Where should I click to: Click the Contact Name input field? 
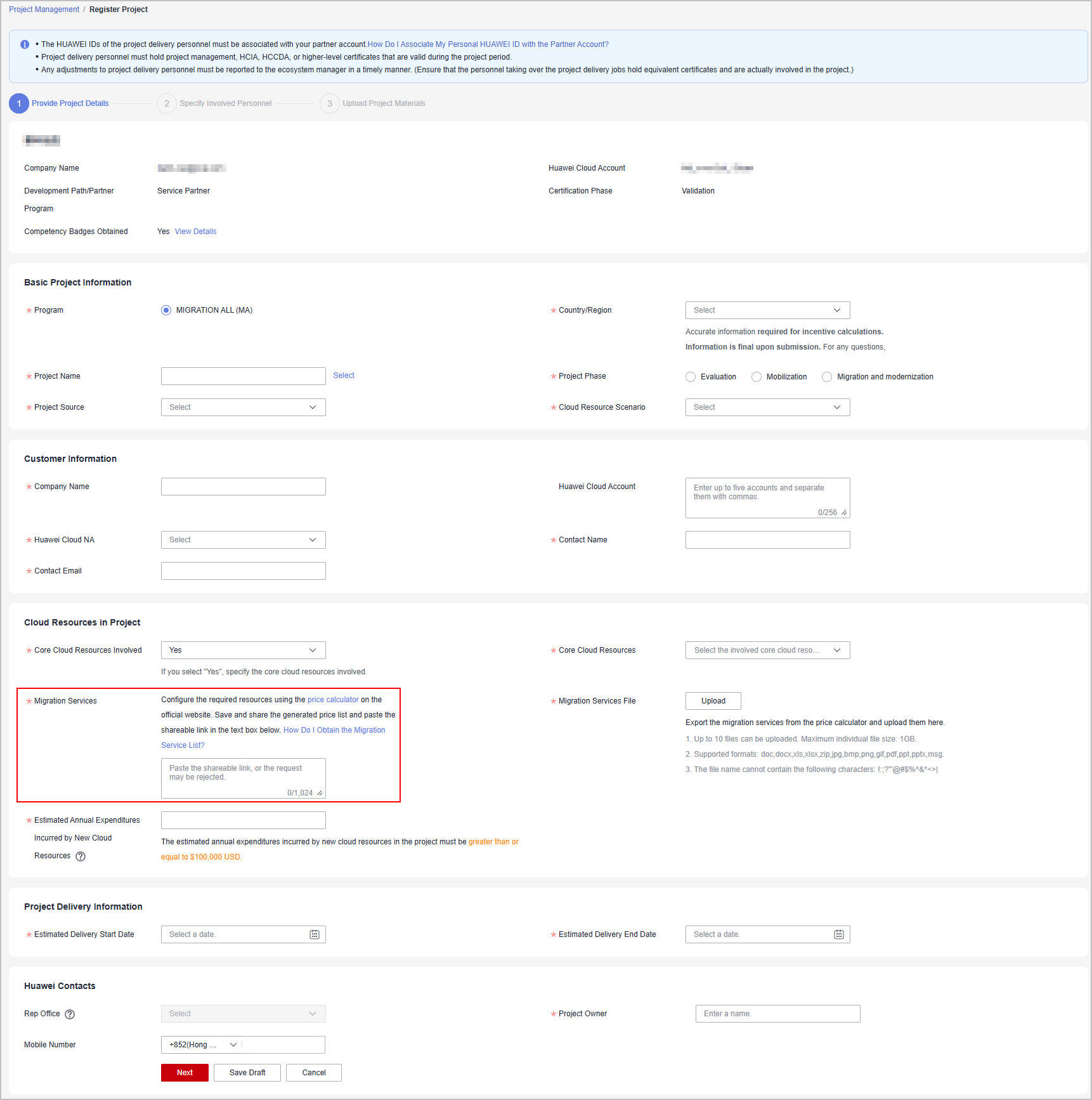767,540
